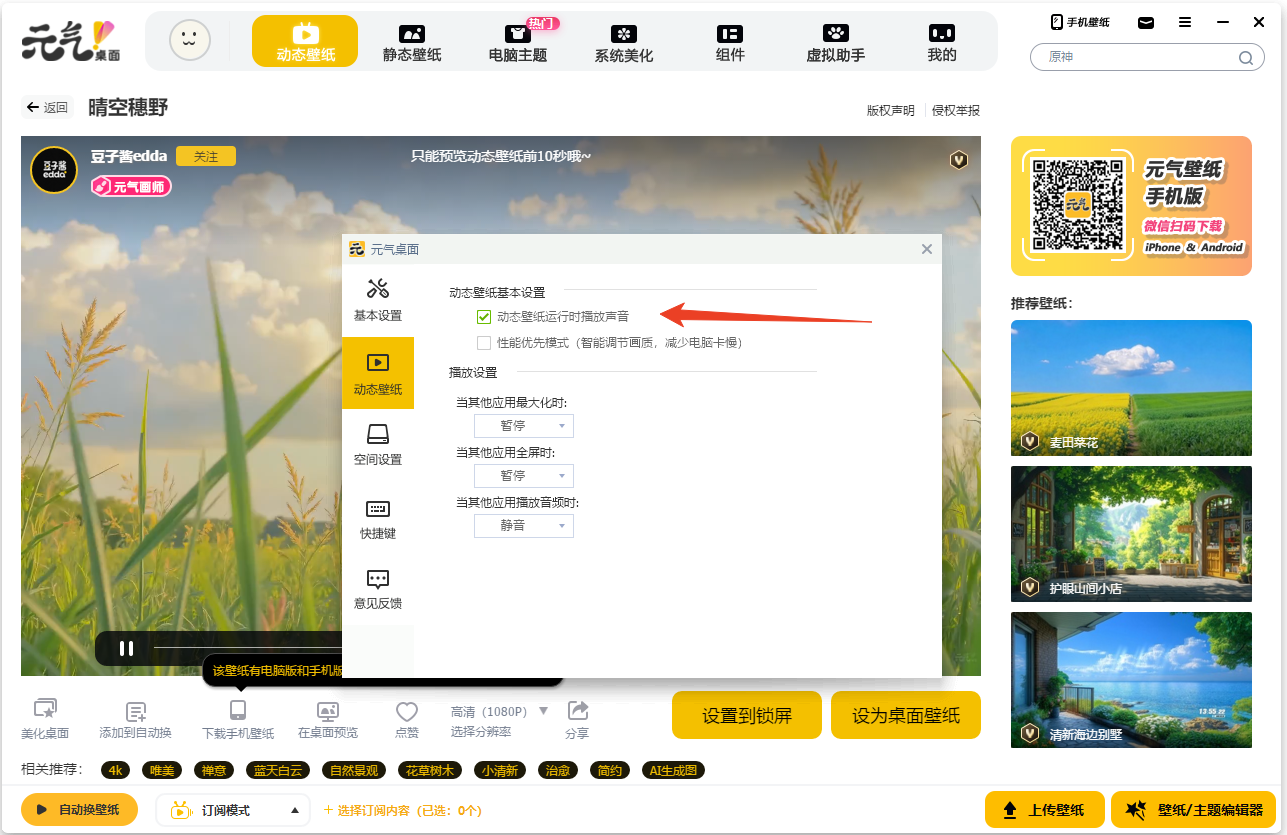Viewport: 1287px width, 835px height.
Task: Open the 静态壁纸 section
Action: pos(413,42)
